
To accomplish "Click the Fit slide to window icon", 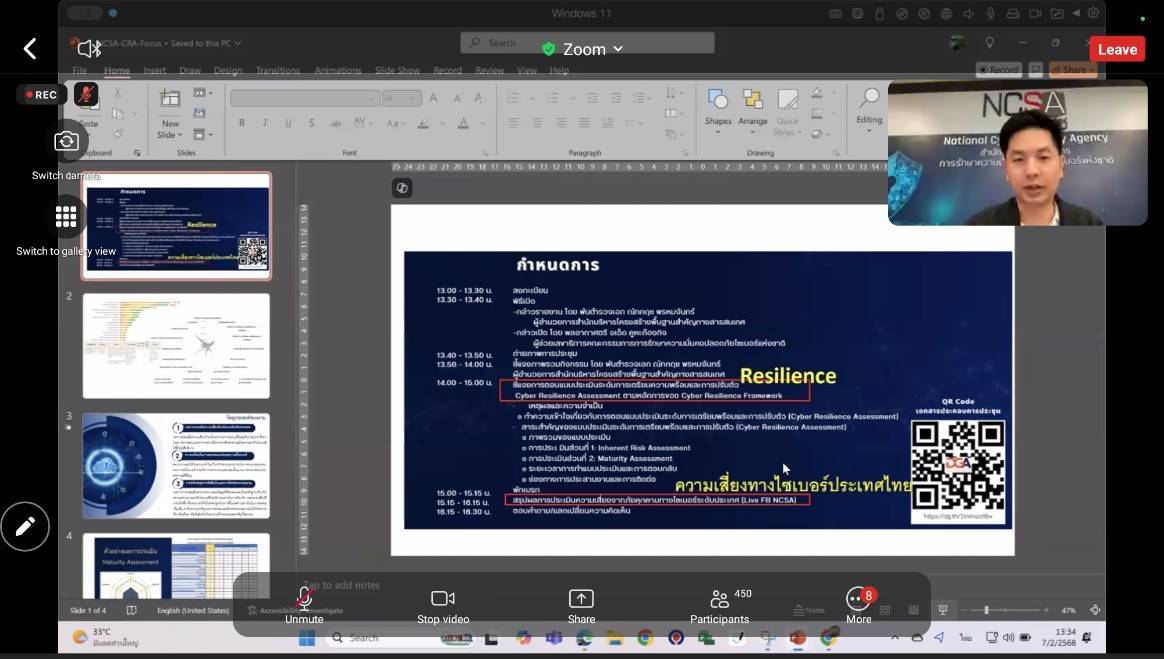I will coord(1095,610).
